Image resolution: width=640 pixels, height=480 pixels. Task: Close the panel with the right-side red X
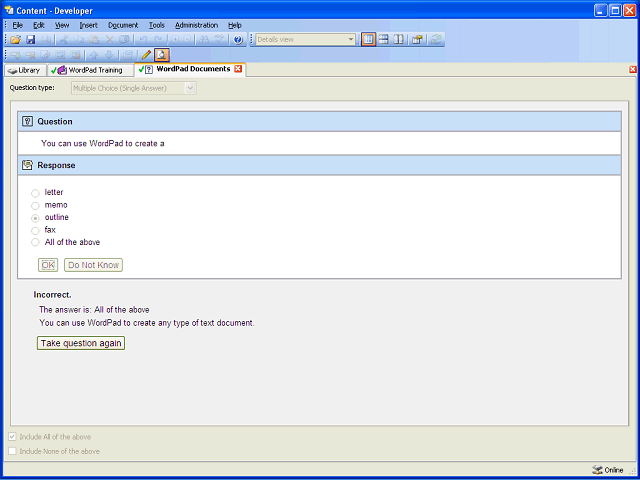click(x=633, y=69)
